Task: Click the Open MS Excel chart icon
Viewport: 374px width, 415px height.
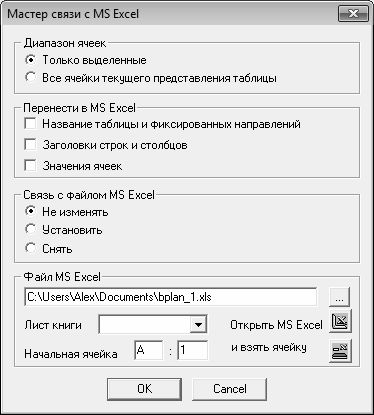Action: point(340,321)
